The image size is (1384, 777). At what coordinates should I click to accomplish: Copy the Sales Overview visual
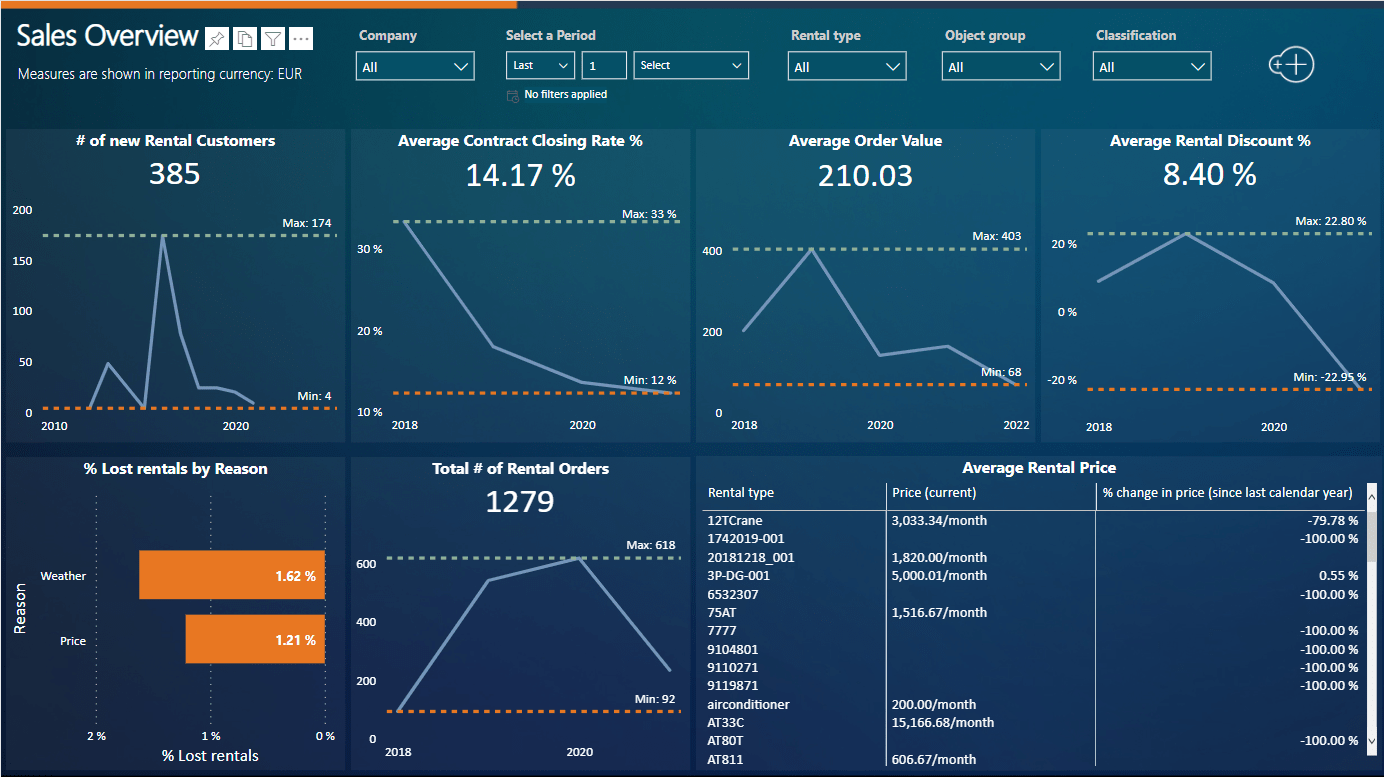[244, 39]
